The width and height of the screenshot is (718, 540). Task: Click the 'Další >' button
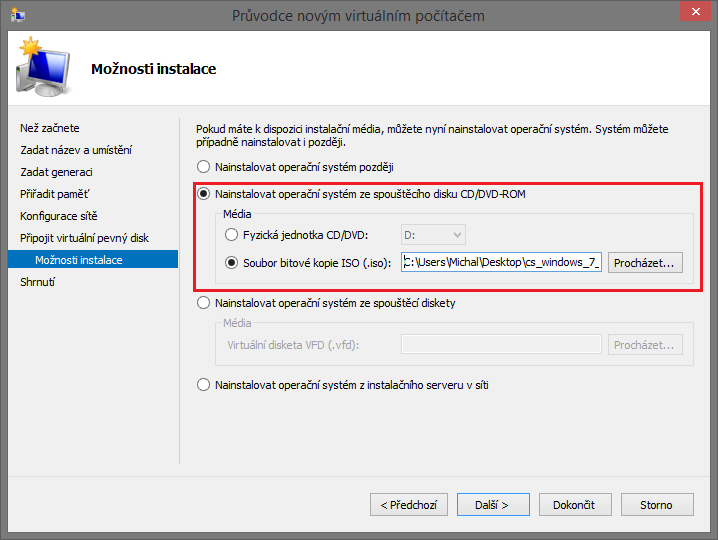pos(492,505)
